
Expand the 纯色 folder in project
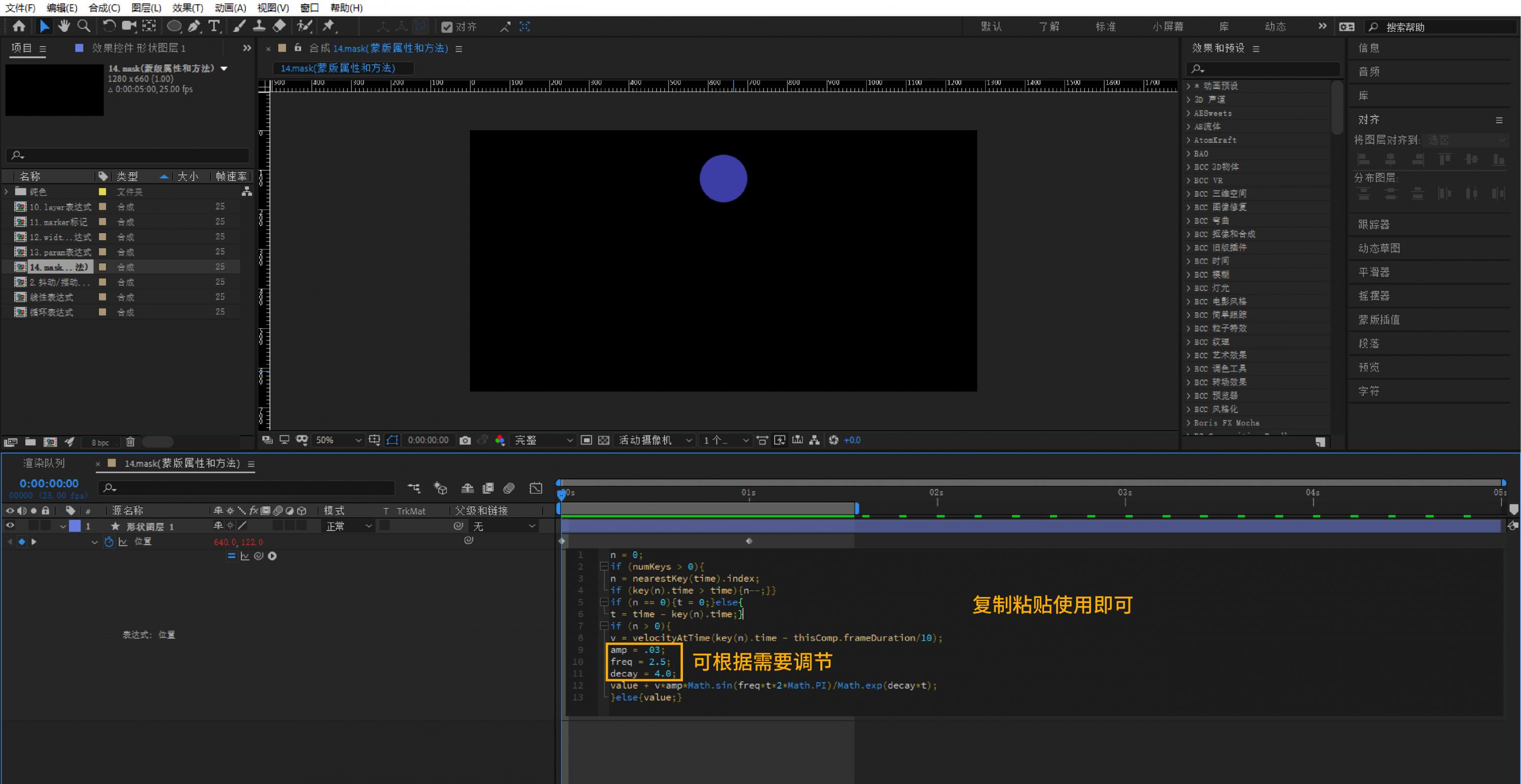pyautogui.click(x=7, y=192)
